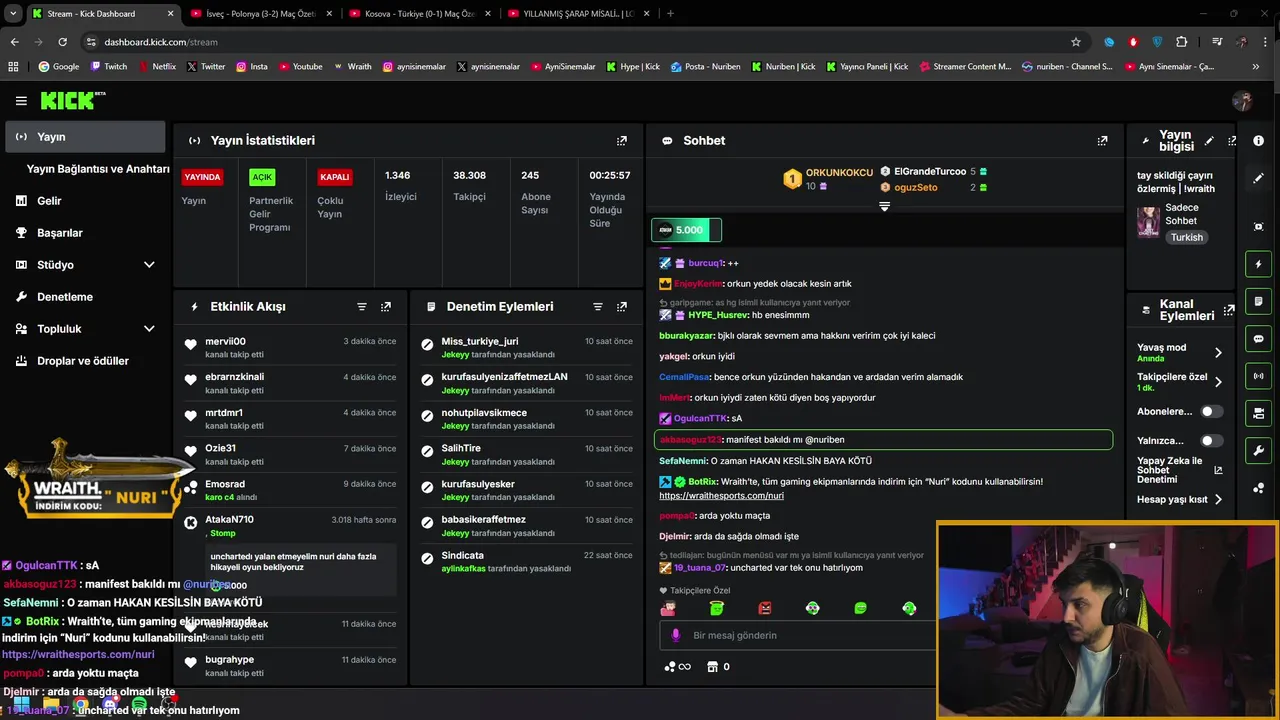Show more bookmarks with the overflow chevron
This screenshot has height=720, width=1280.
[x=1256, y=67]
